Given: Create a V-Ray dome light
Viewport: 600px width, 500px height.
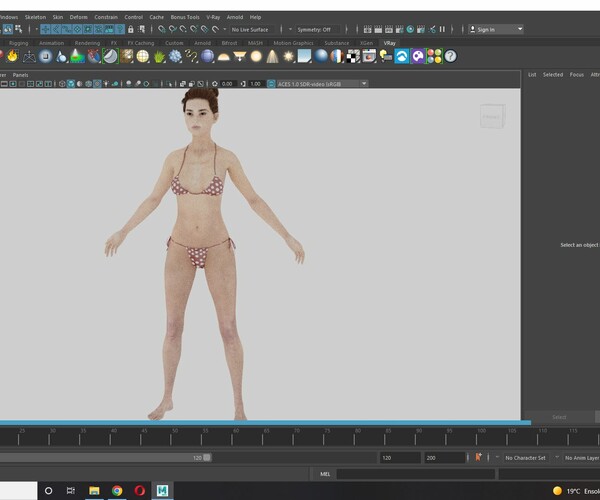Looking at the screenshot, I should (223, 57).
